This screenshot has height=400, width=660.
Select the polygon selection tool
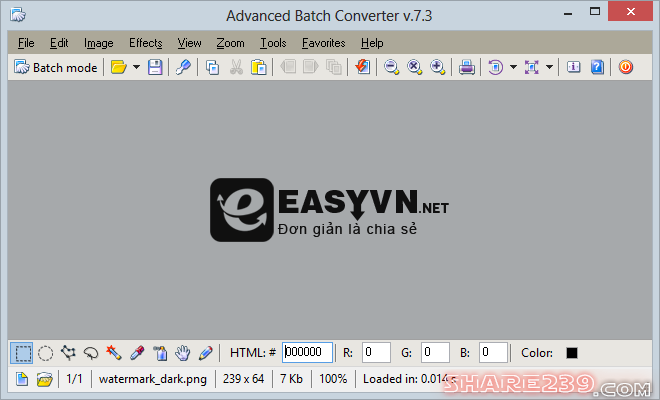[x=68, y=353]
